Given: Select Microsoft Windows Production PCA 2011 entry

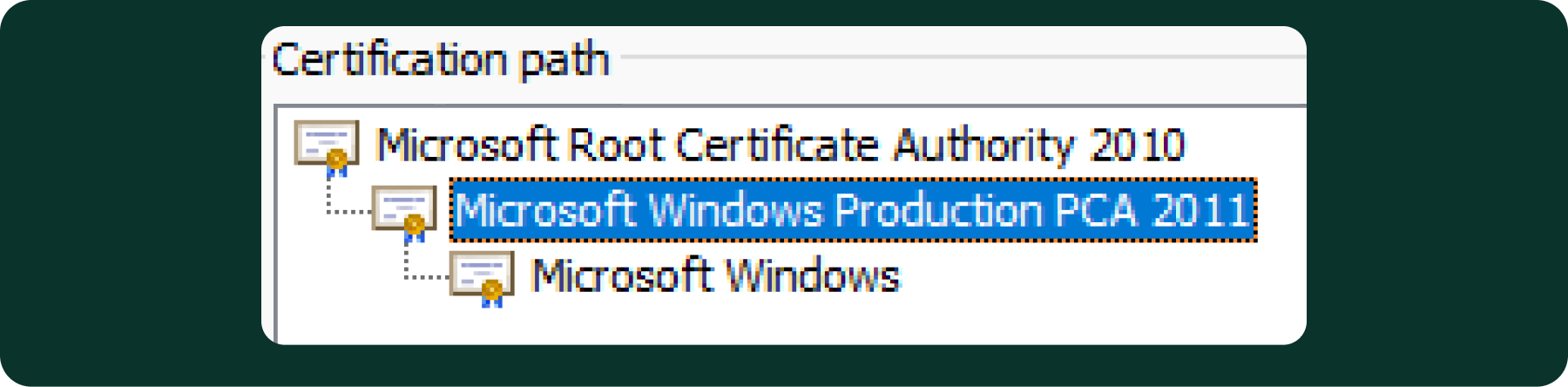Looking at the screenshot, I should tap(854, 210).
